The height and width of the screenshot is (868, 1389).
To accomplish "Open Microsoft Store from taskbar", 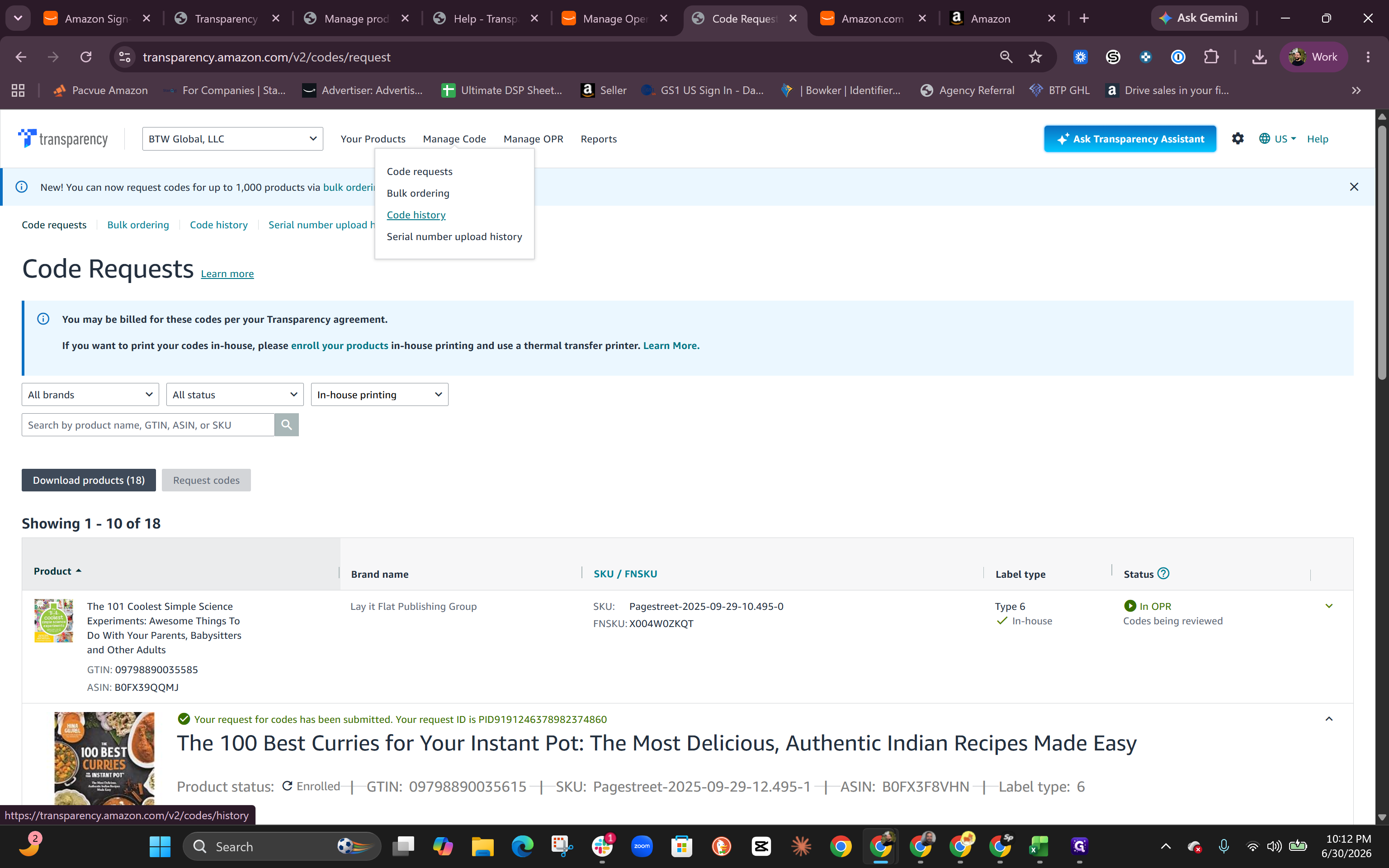I will tap(682, 846).
